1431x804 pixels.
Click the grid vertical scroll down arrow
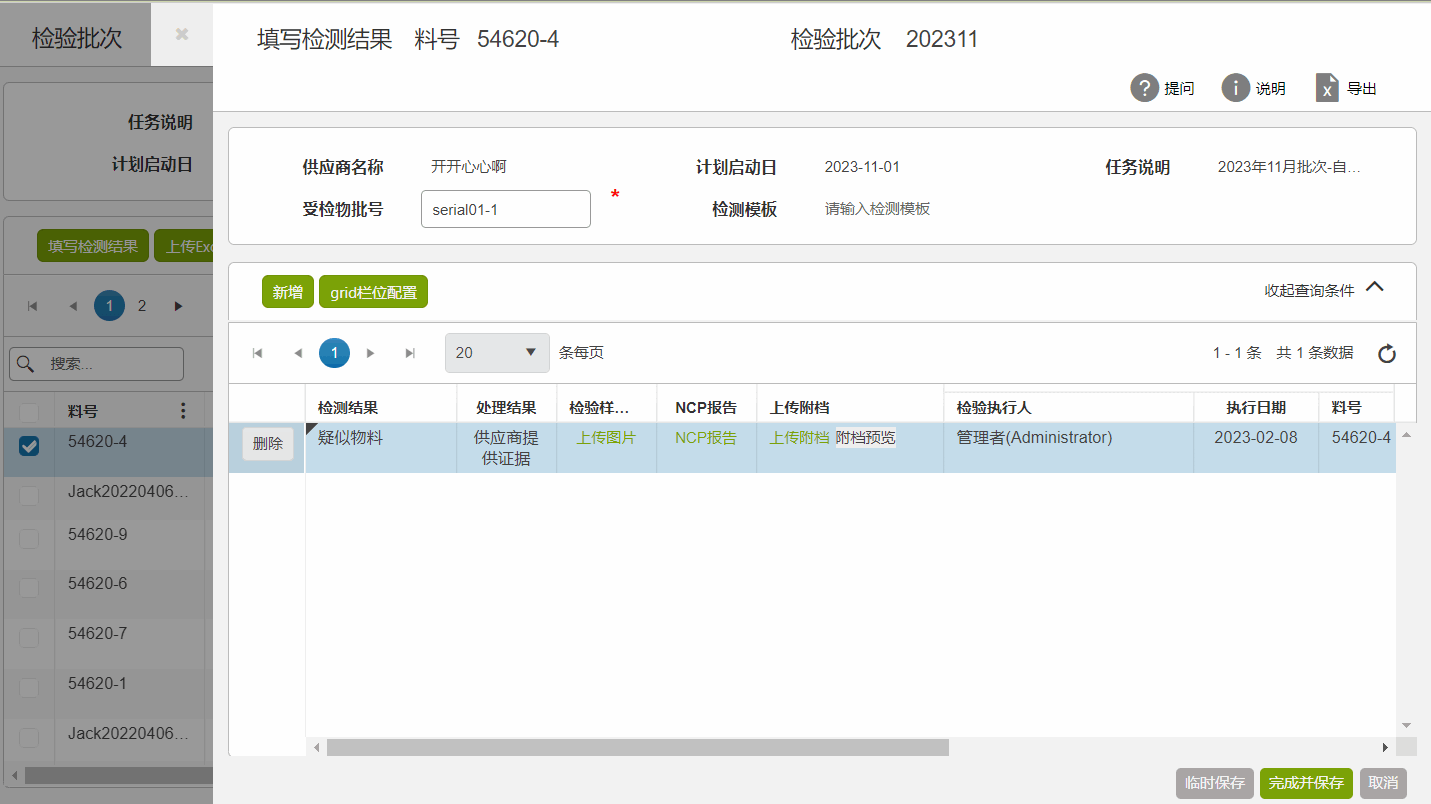pyautogui.click(x=1406, y=725)
